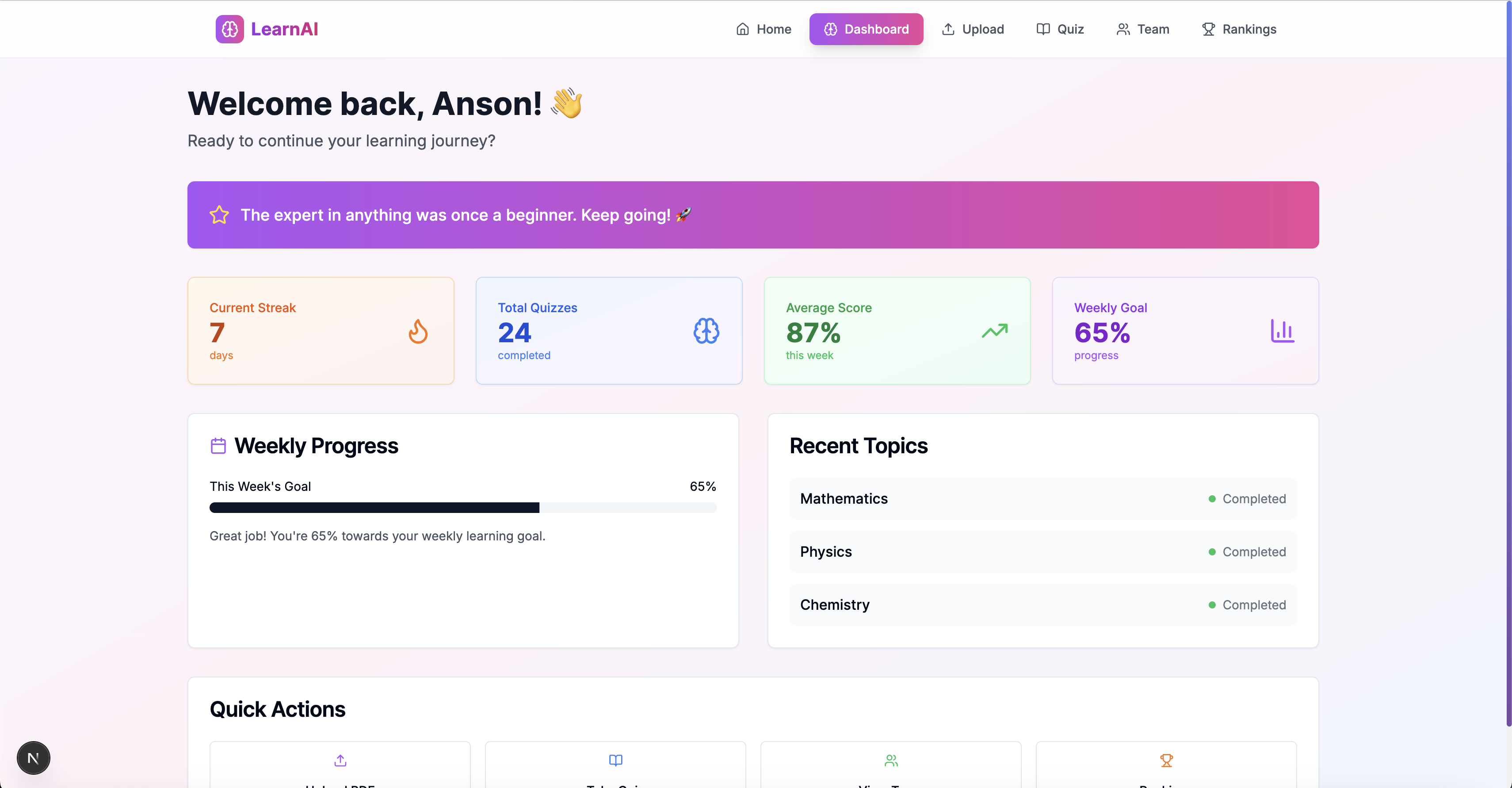1512x788 pixels.
Task: Select the Mathematics recent topic row
Action: tap(1043, 498)
